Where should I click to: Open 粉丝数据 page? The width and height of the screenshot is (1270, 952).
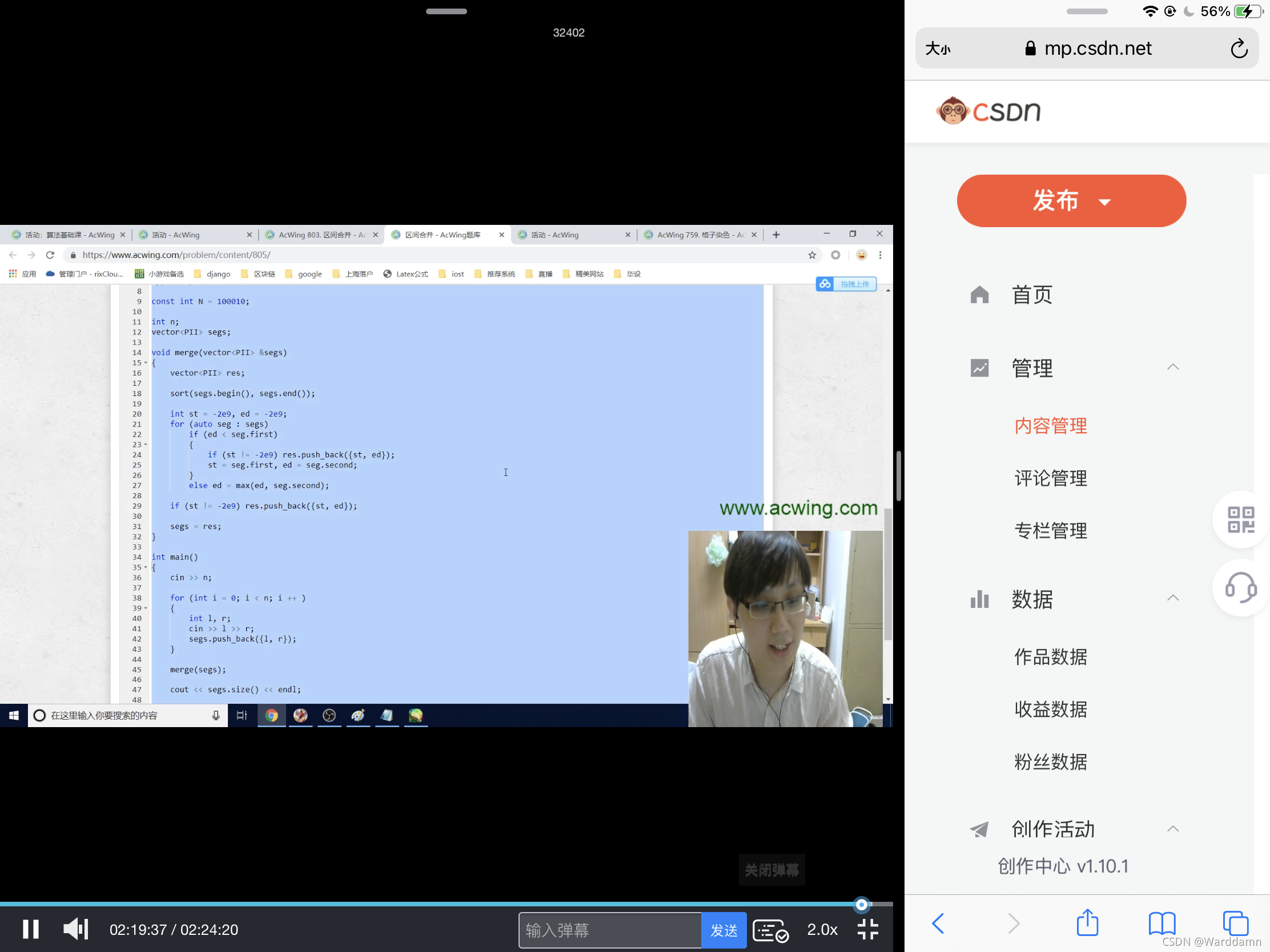[1050, 761]
